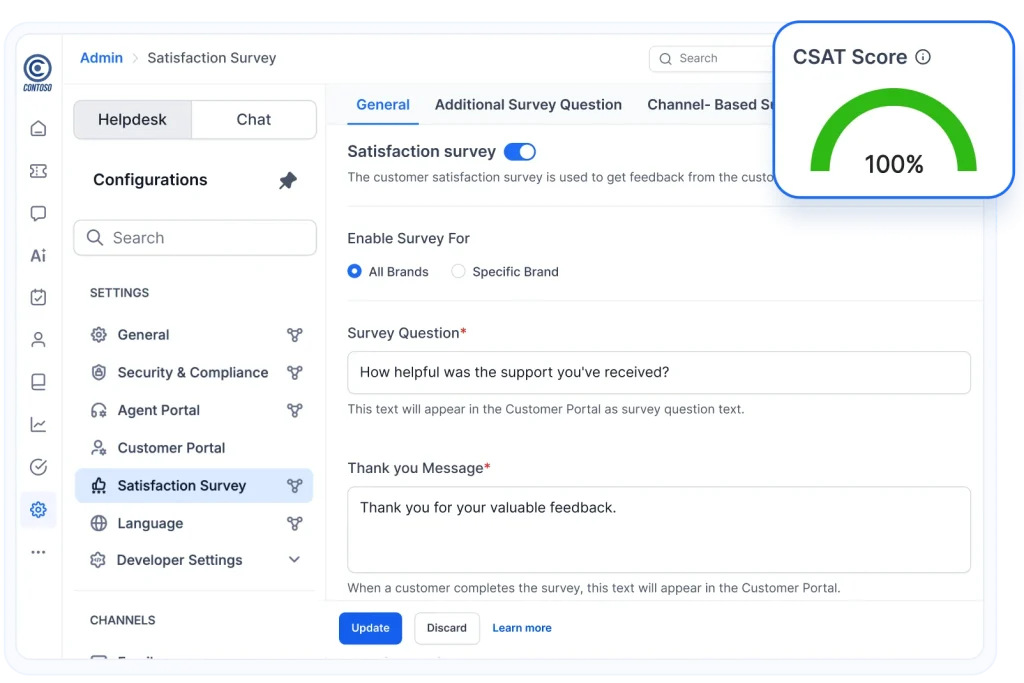The image size is (1024, 683).
Task: Click the branch icon next to Satisfaction Survey
Action: (x=295, y=486)
